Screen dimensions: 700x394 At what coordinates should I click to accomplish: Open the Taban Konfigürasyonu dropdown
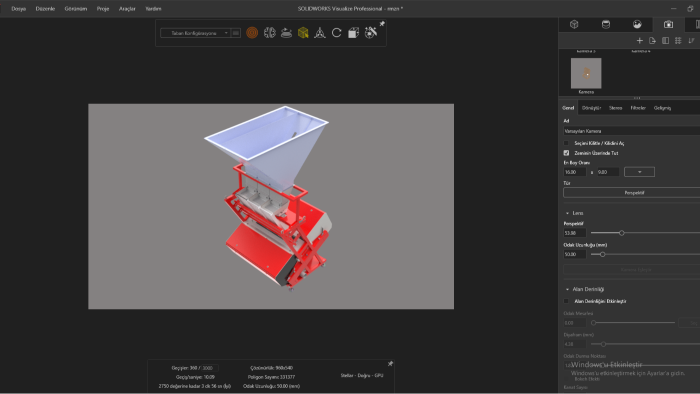point(196,33)
